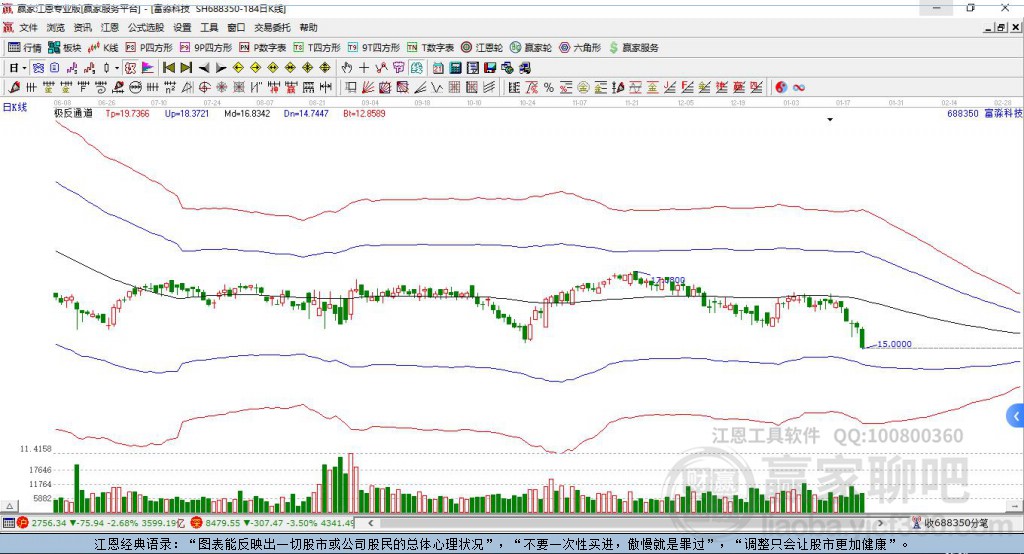The width and height of the screenshot is (1024, 554).
Task: Click the black left arrow icon
Action: [204, 68]
